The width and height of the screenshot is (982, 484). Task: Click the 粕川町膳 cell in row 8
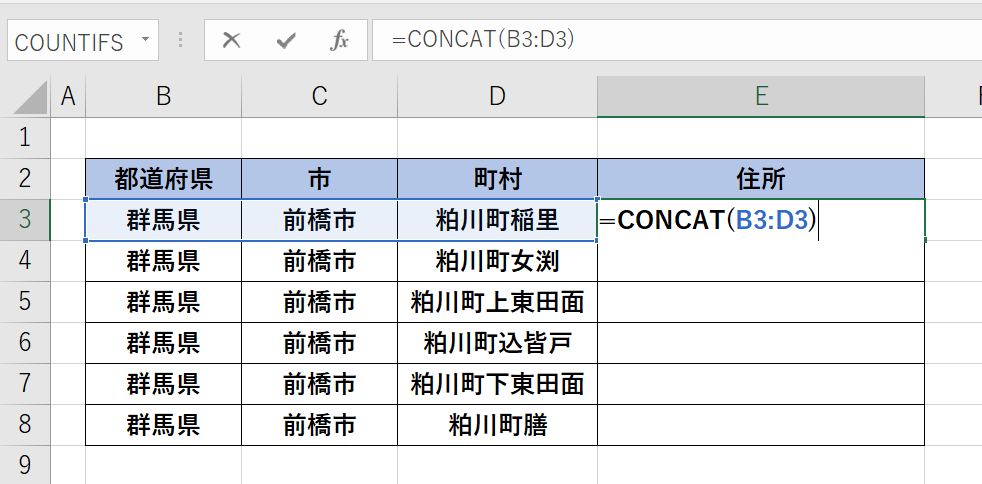(497, 425)
